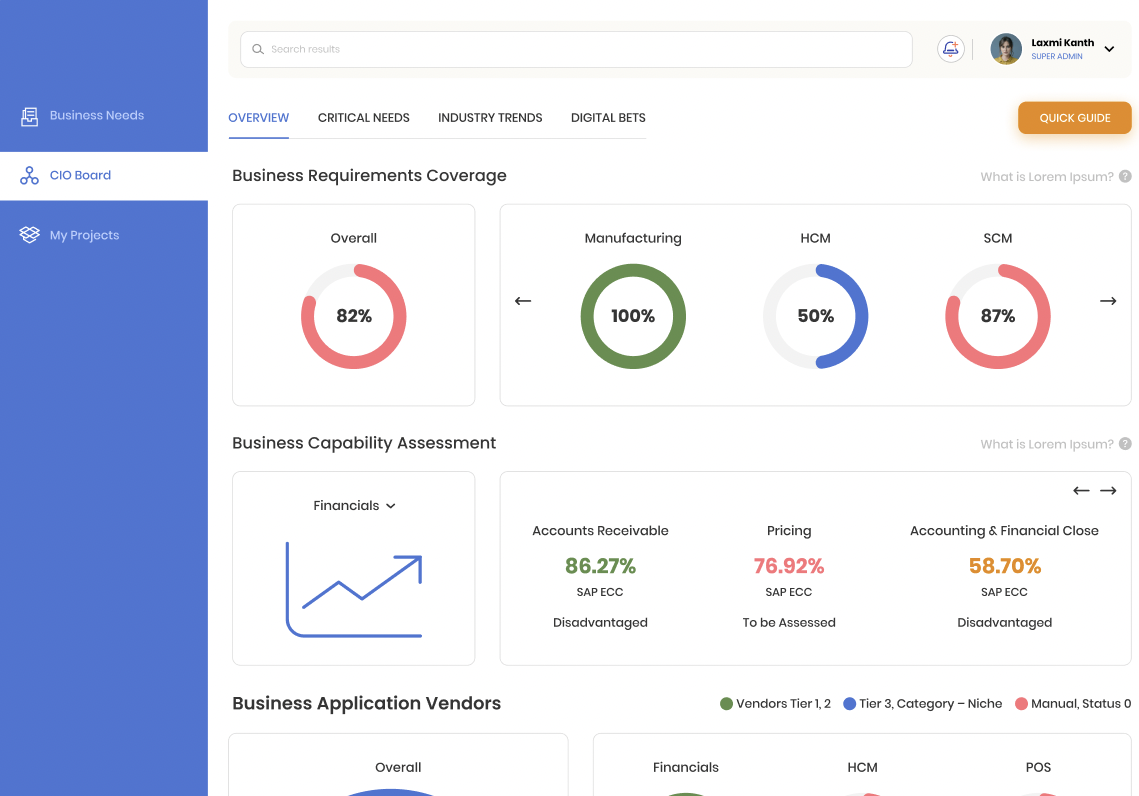Show next capability cards with right arrow

coord(1108,491)
